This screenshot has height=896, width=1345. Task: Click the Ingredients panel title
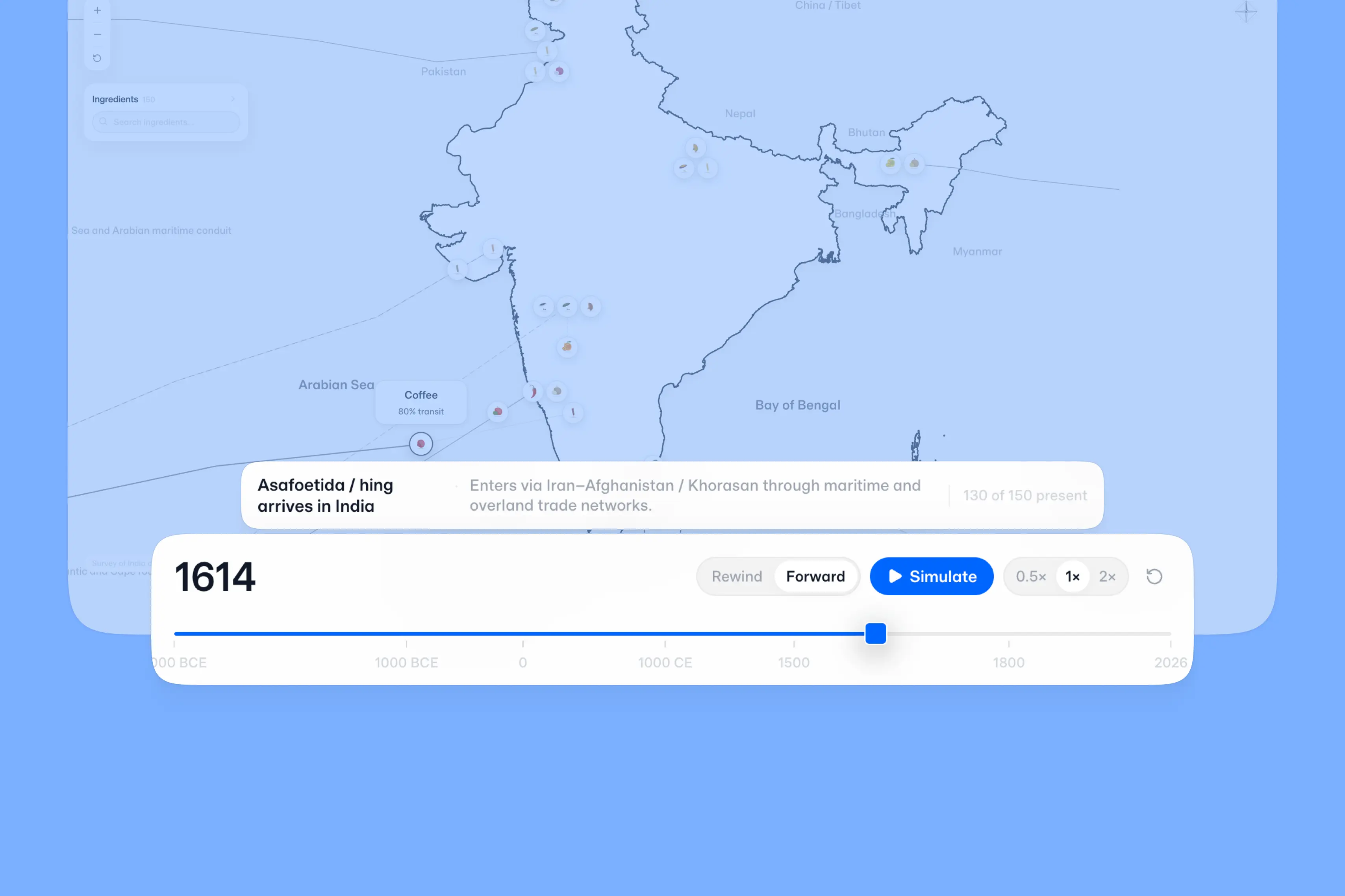pos(115,100)
